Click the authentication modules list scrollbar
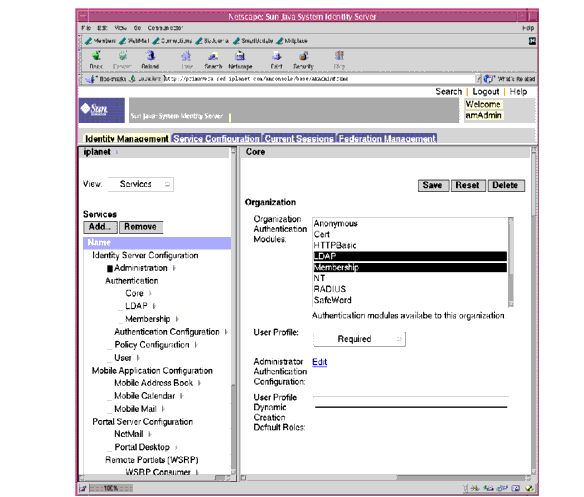Viewport: 584px width, 497px height. tap(511, 262)
